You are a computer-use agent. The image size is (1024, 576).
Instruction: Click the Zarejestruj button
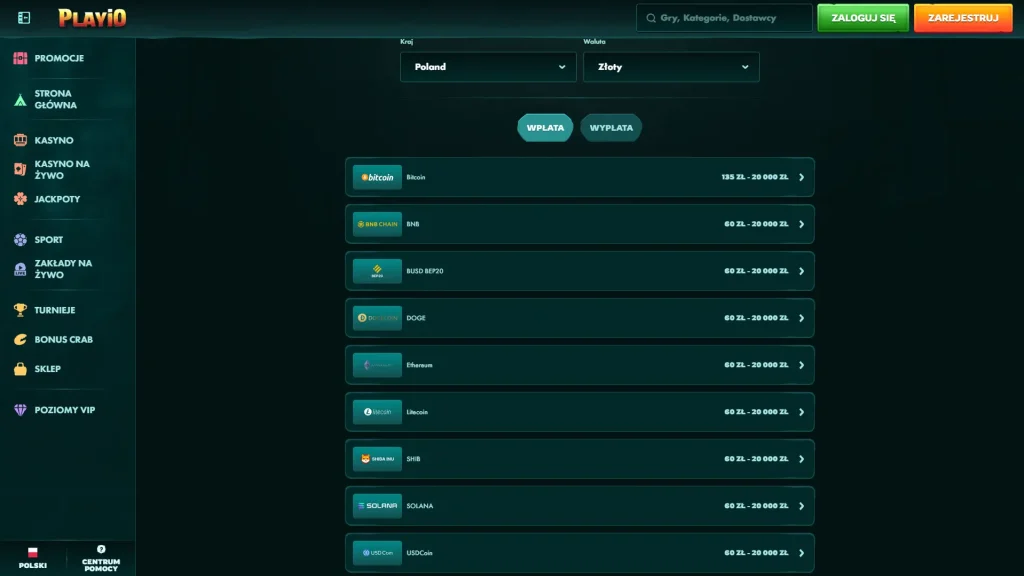tap(963, 18)
